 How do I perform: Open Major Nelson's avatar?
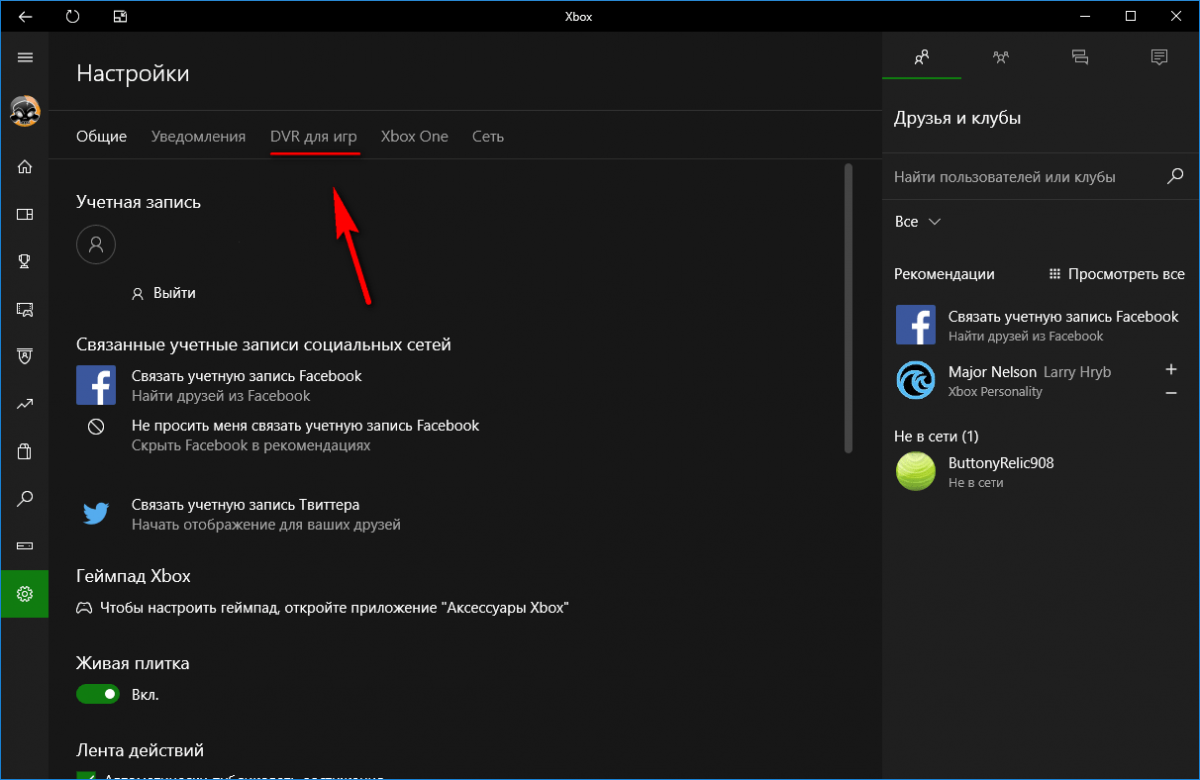[915, 381]
